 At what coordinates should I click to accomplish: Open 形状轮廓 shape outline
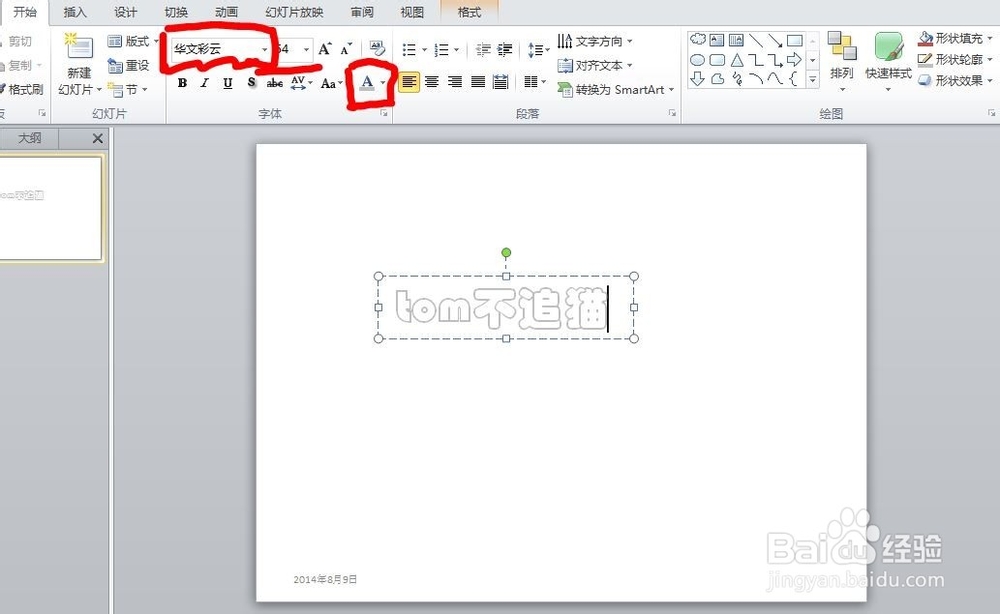point(955,60)
